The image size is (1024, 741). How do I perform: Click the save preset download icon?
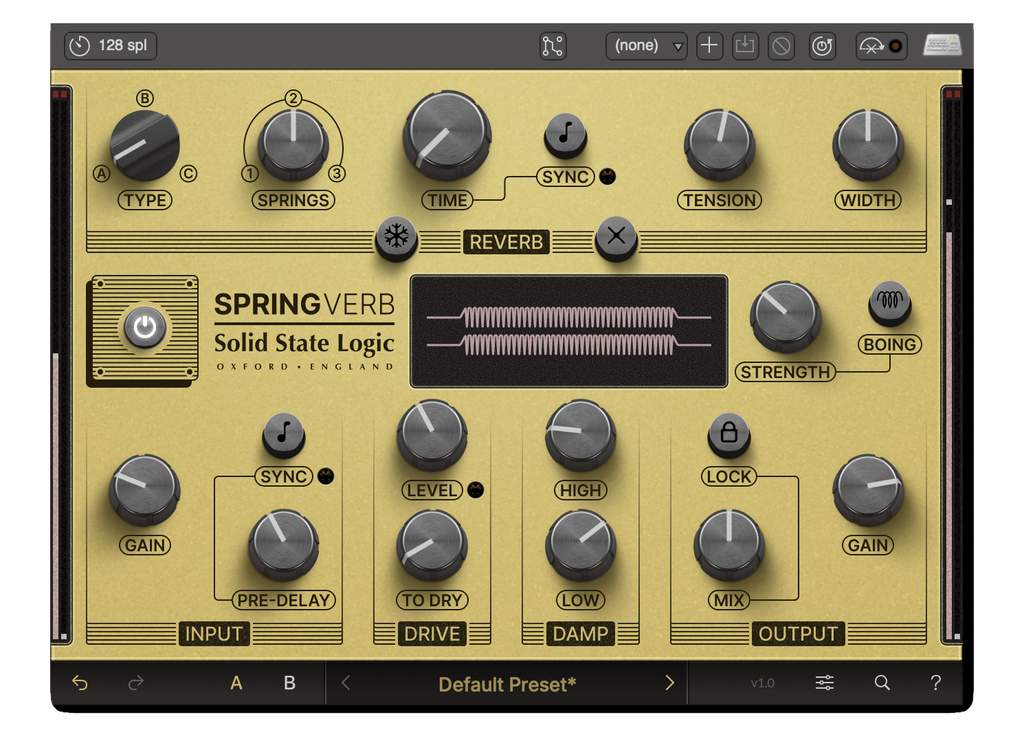[x=745, y=46]
